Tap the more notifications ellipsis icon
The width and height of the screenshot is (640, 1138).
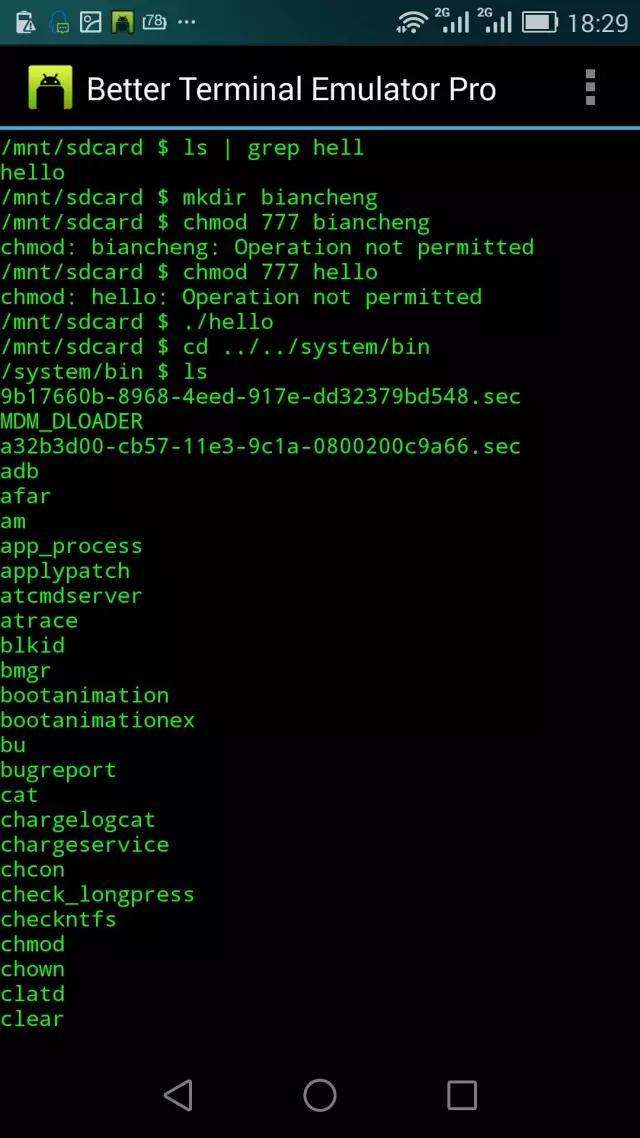(x=186, y=22)
